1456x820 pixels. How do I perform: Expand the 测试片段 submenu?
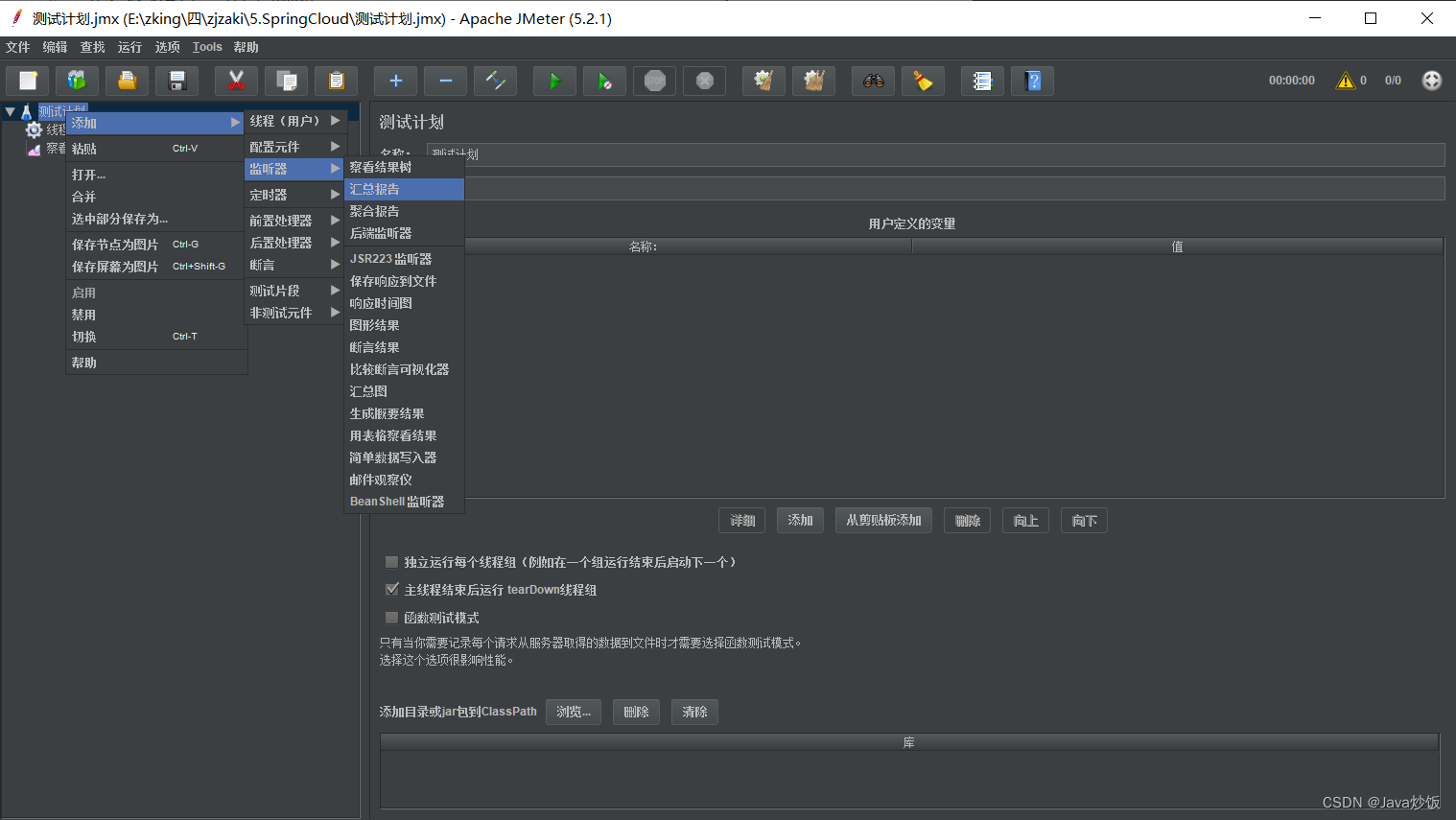pyautogui.click(x=294, y=291)
